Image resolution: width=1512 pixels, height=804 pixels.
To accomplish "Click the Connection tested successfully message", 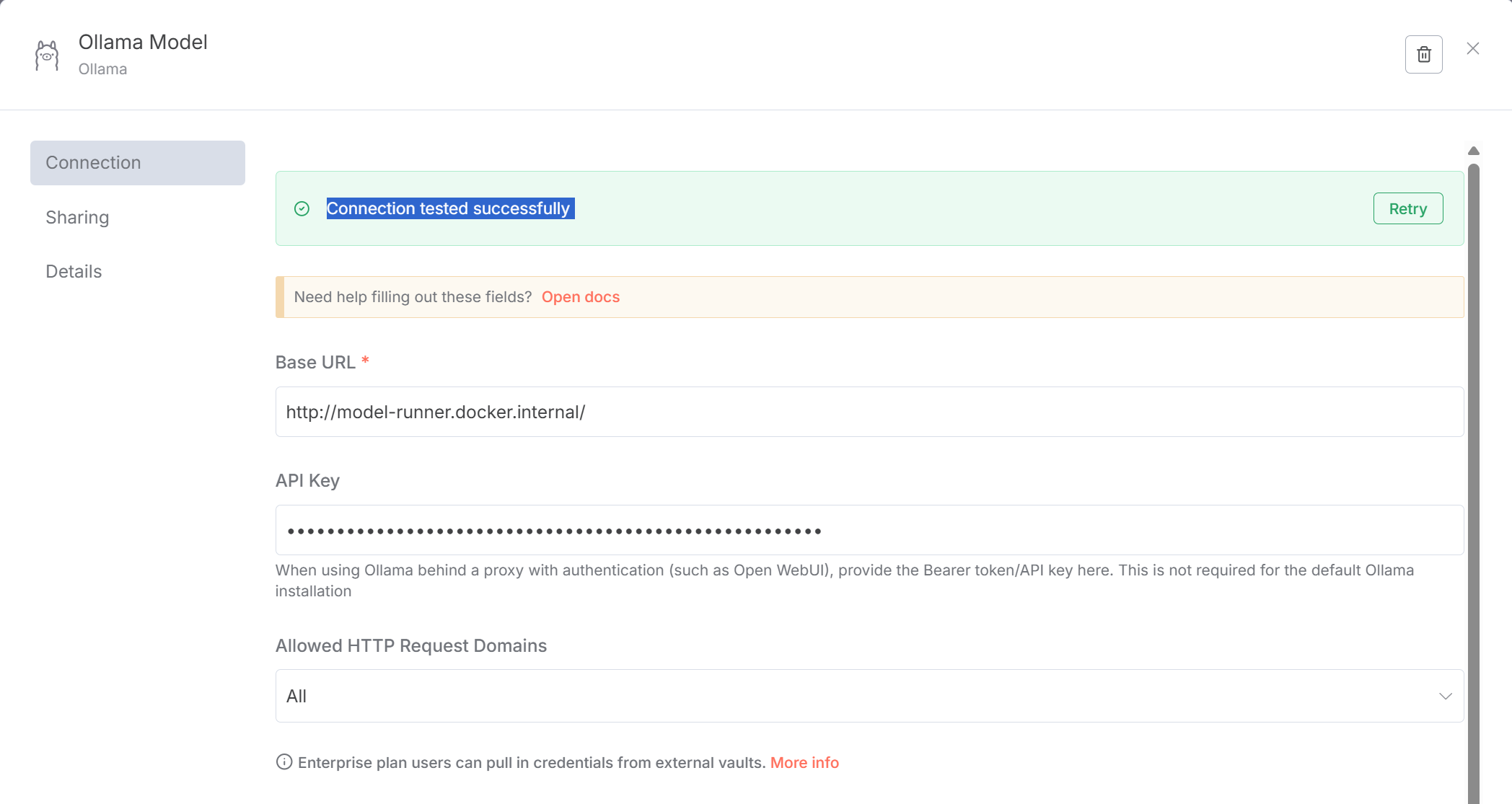I will [x=449, y=208].
